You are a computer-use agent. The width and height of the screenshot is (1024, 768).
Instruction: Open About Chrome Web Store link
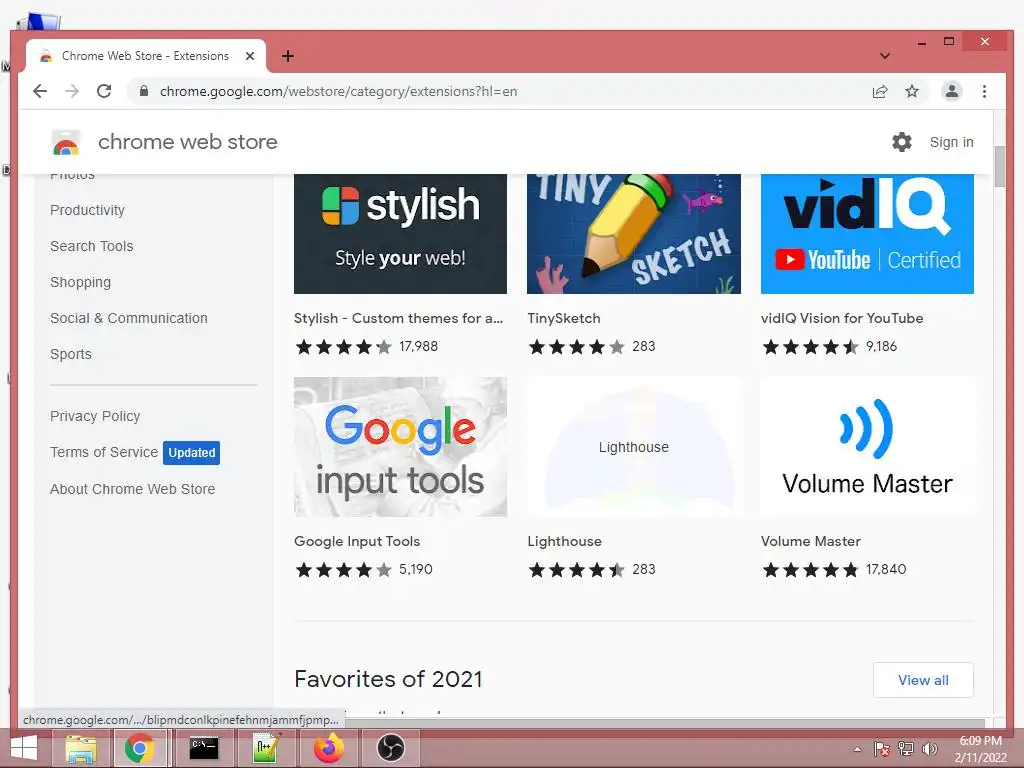(x=133, y=489)
